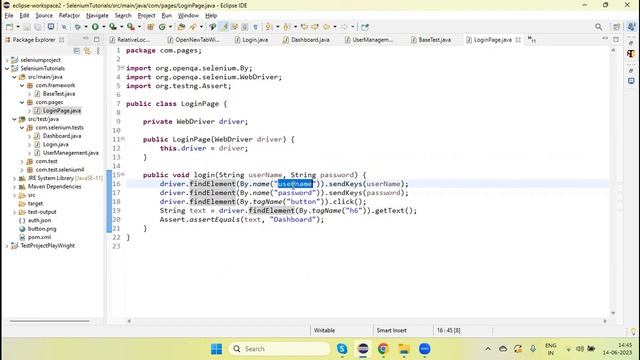Collapse the import block fold marker
Screen dimensions: 640x360
(122, 67)
